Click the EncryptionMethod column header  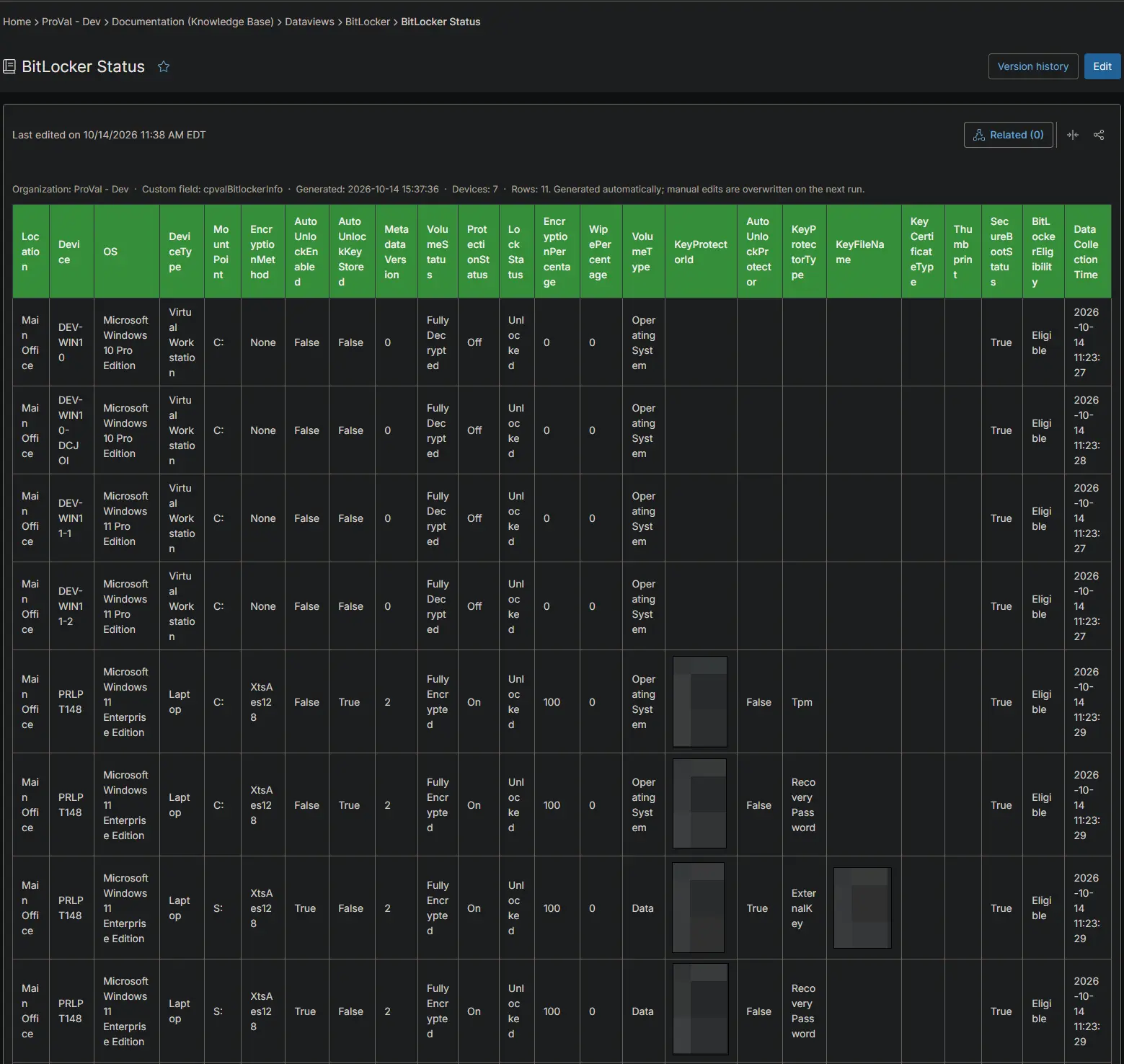click(x=263, y=252)
